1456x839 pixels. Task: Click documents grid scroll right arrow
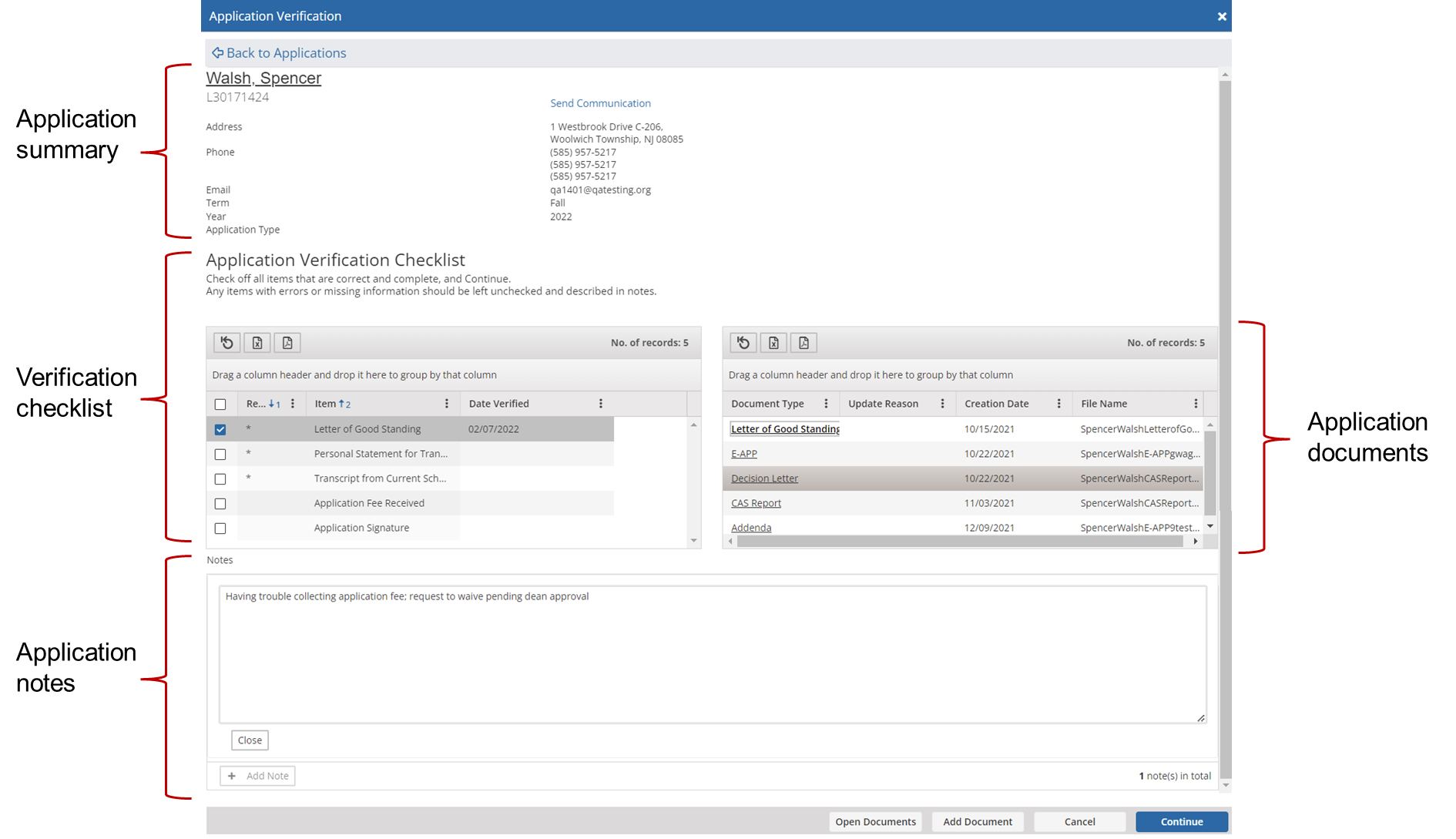click(1196, 542)
